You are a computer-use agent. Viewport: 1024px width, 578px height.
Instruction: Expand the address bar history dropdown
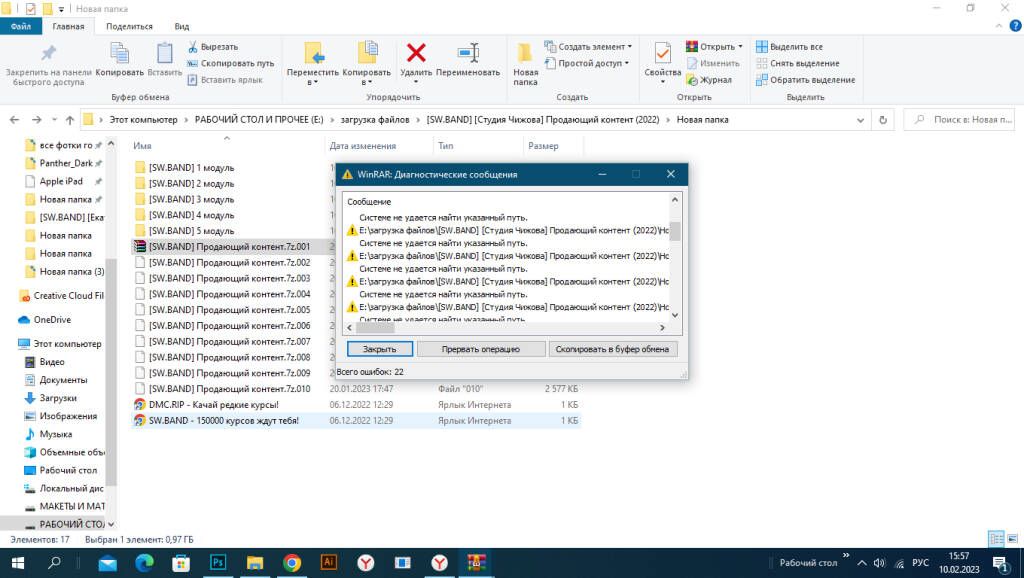pos(861,120)
